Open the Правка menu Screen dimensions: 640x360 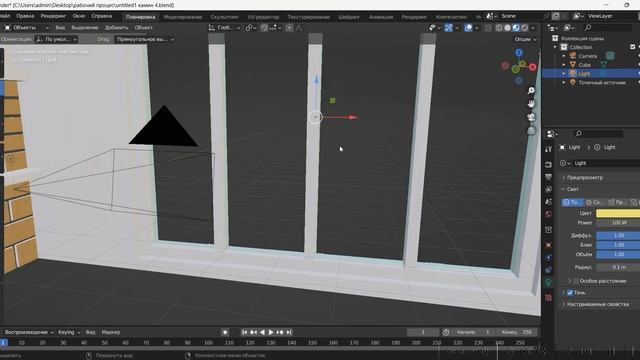[25, 16]
